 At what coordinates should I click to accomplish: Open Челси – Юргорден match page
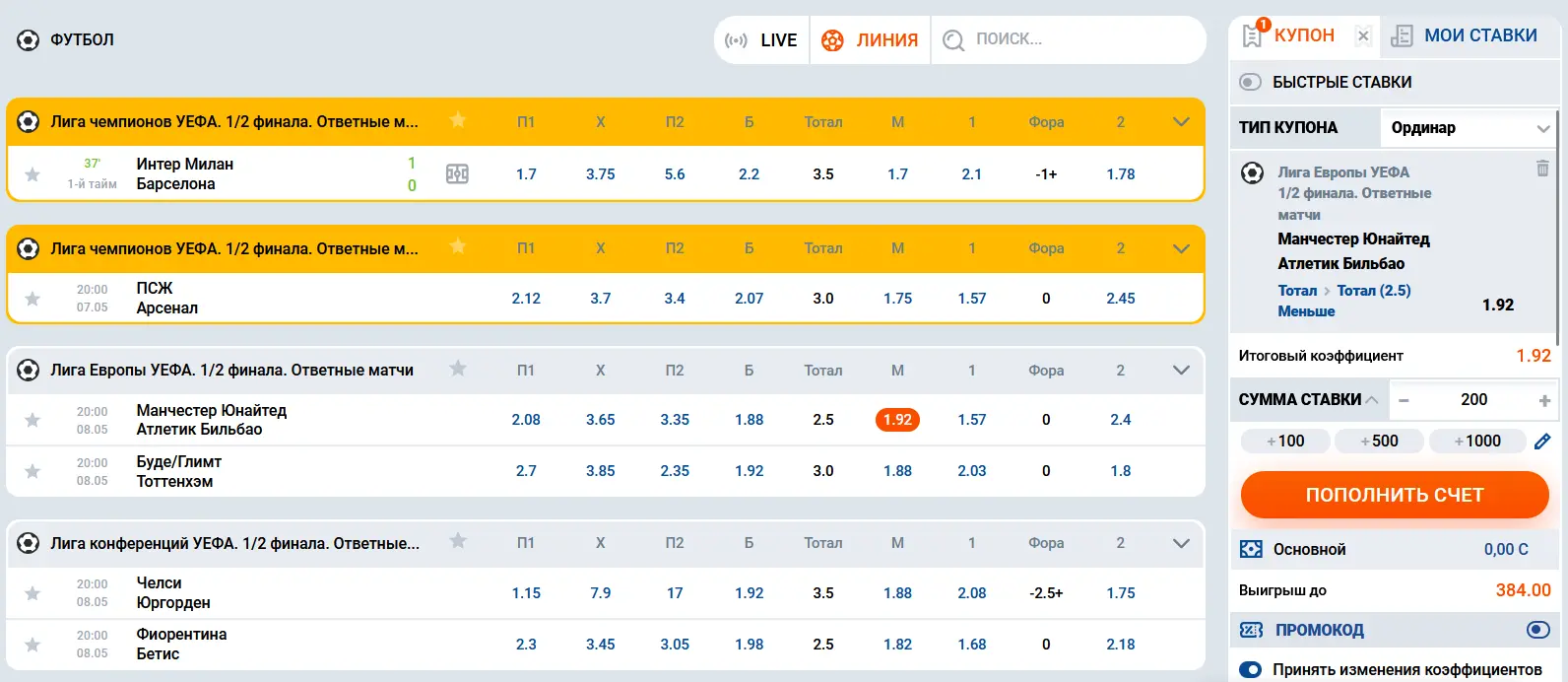click(173, 593)
